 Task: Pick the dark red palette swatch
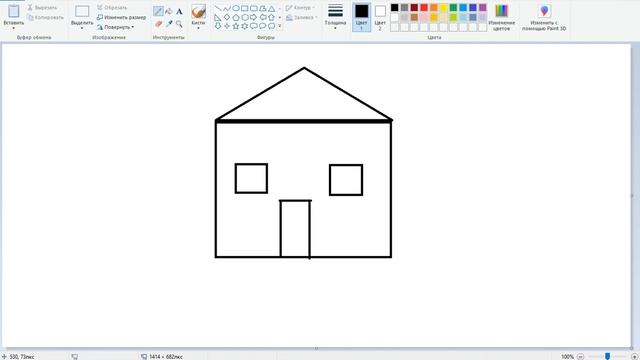click(414, 7)
